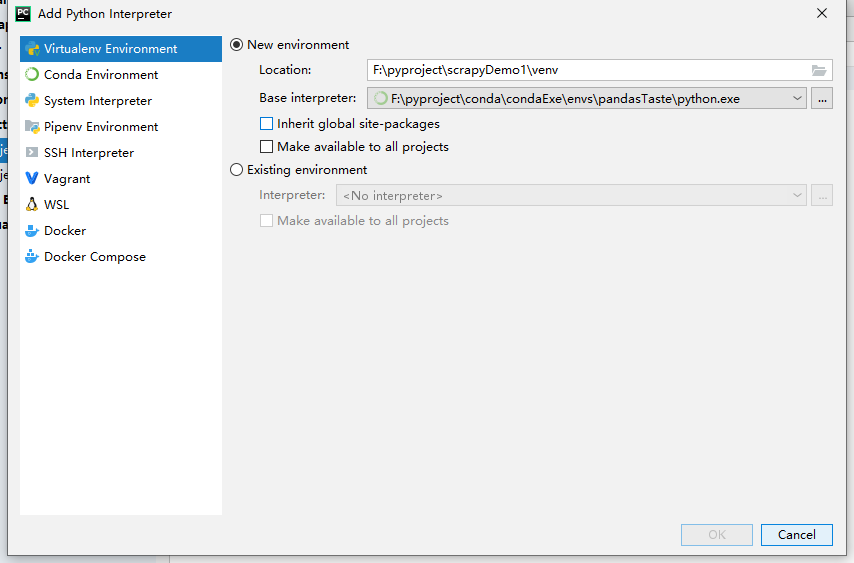Screen dimensions: 854x563
Task: Select the New environment radio button
Action: point(236,45)
